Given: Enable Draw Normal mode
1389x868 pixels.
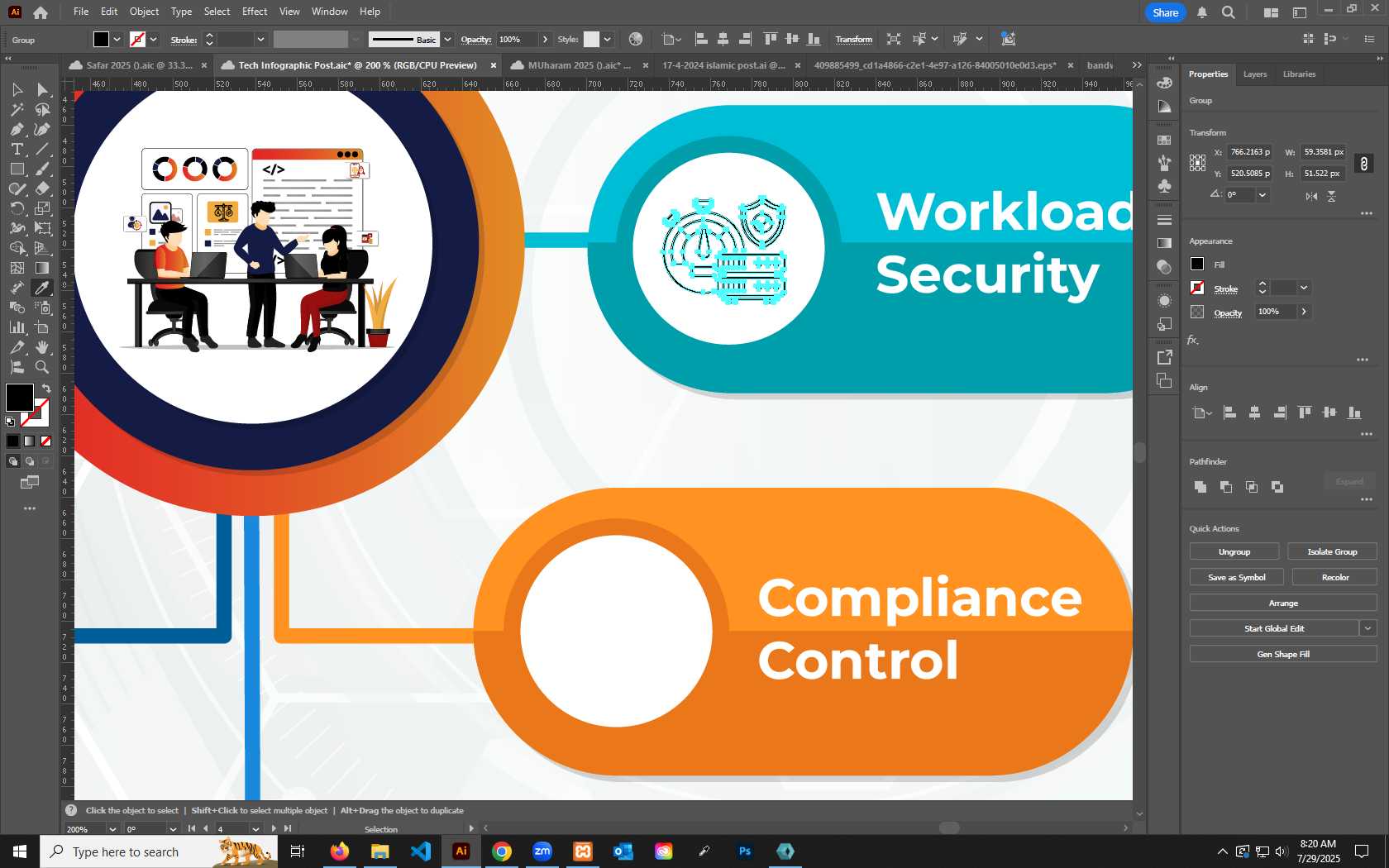Looking at the screenshot, I should [13, 461].
